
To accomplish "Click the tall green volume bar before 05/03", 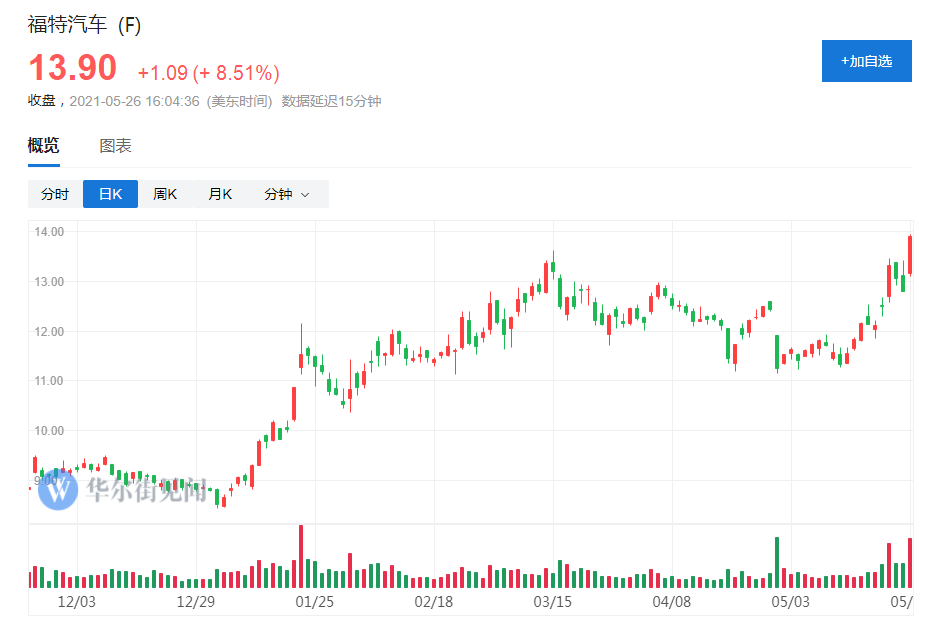I will (777, 562).
